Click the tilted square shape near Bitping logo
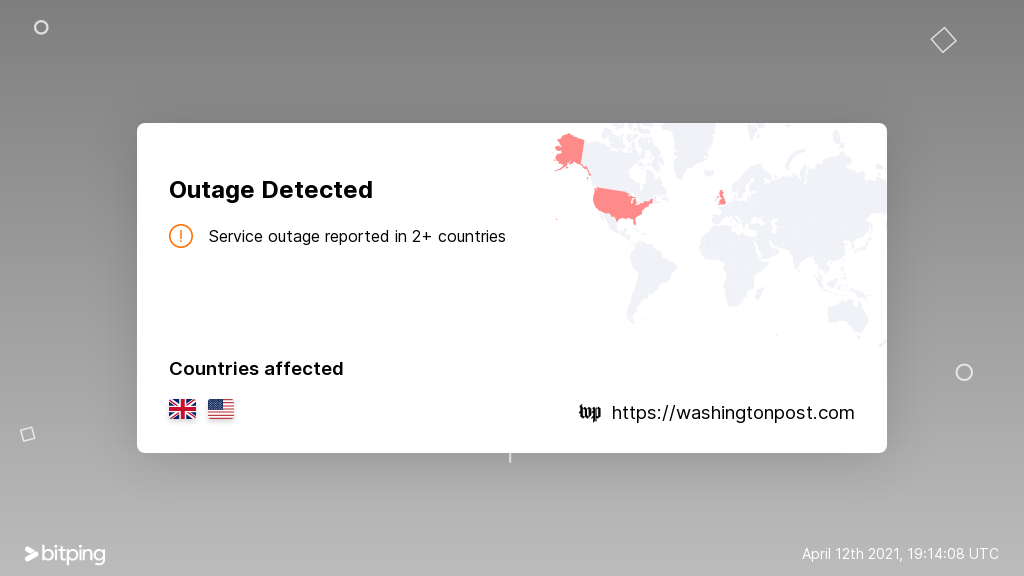The width and height of the screenshot is (1024, 576). (x=27, y=434)
